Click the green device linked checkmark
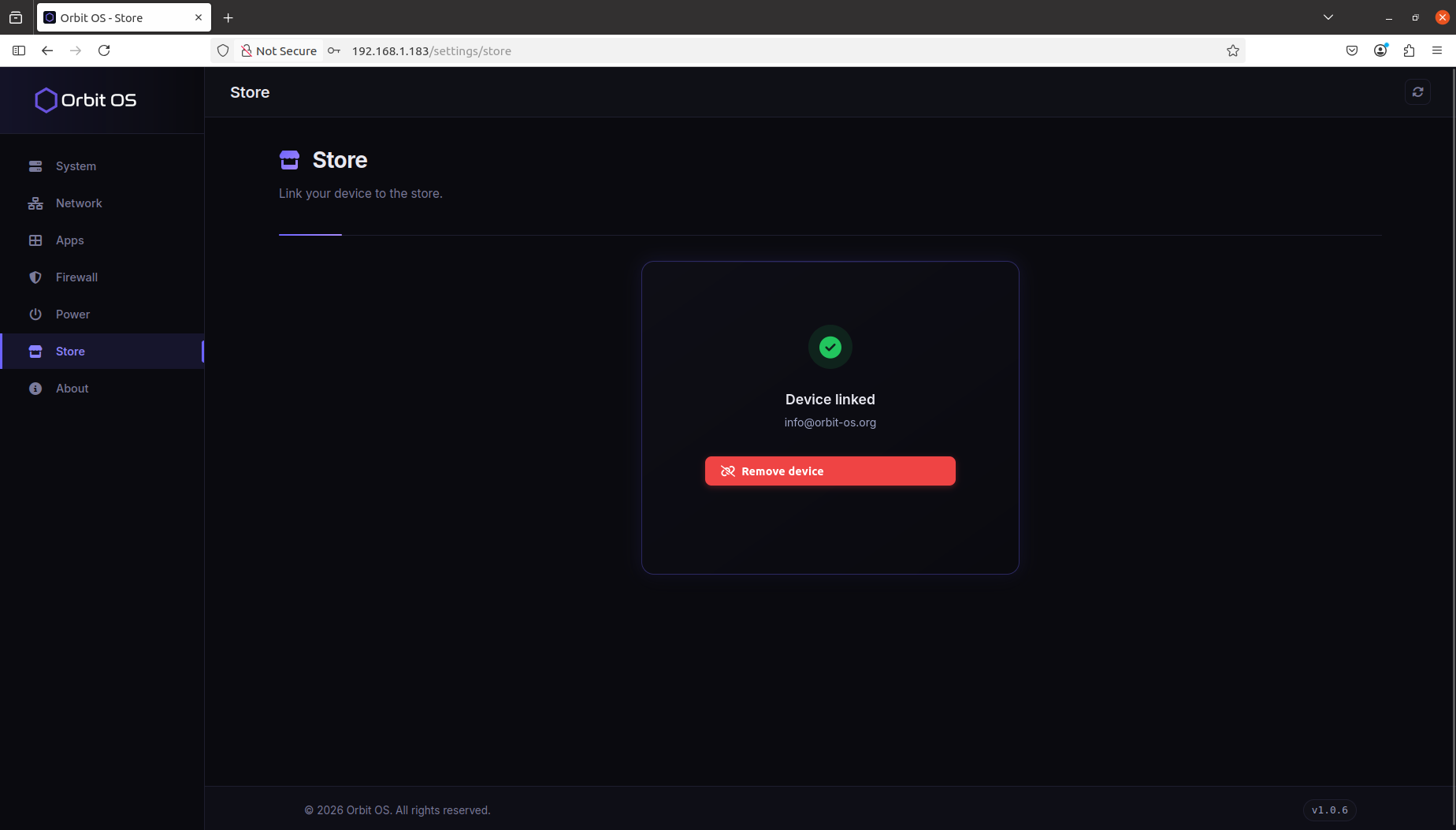 tap(830, 347)
